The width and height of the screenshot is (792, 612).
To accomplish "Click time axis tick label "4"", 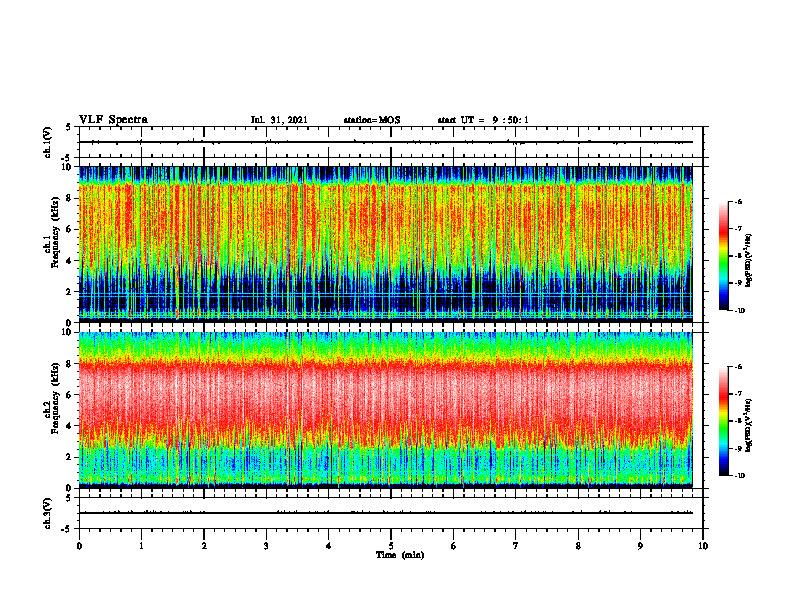I will [x=329, y=546].
